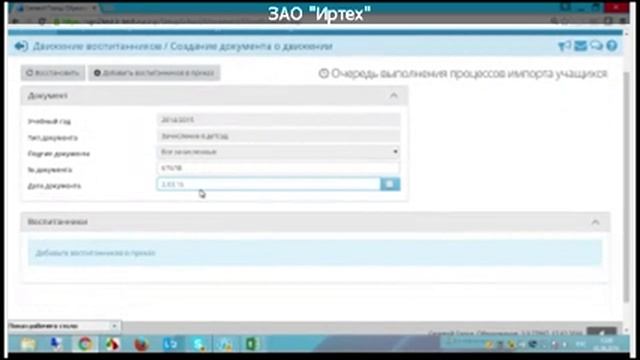Image resolution: width=640 pixels, height=360 pixels.
Task: Open Google Chrome from the taskbar
Action: point(85,344)
